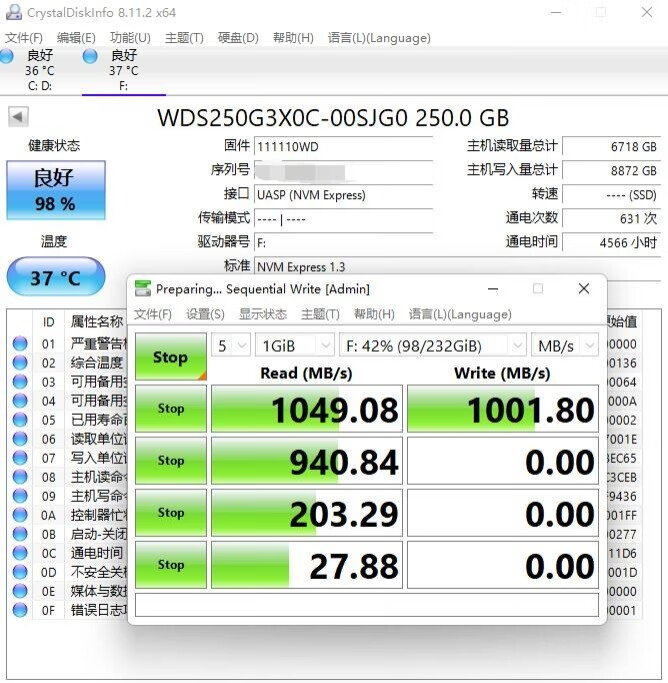Click Stop button beside 940.84 result
Screen dimensions: 668x683
click(171, 460)
